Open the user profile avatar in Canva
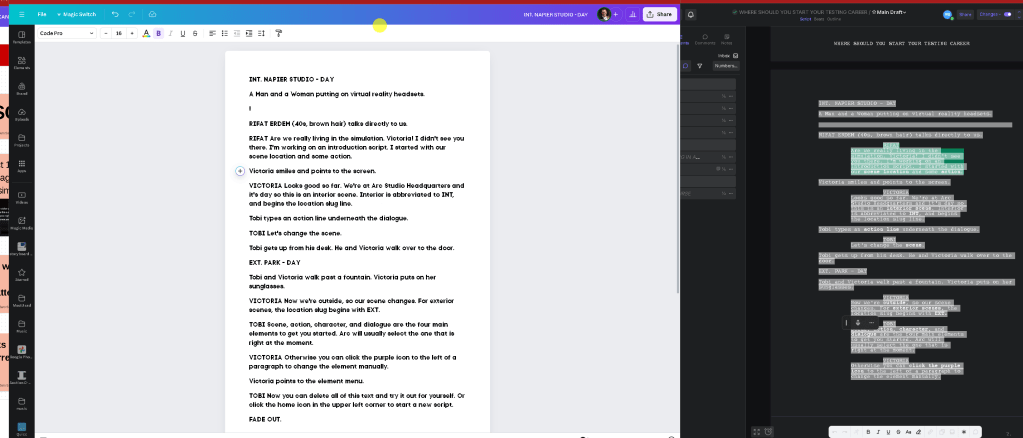This screenshot has height=438, width=1023. [603, 14]
